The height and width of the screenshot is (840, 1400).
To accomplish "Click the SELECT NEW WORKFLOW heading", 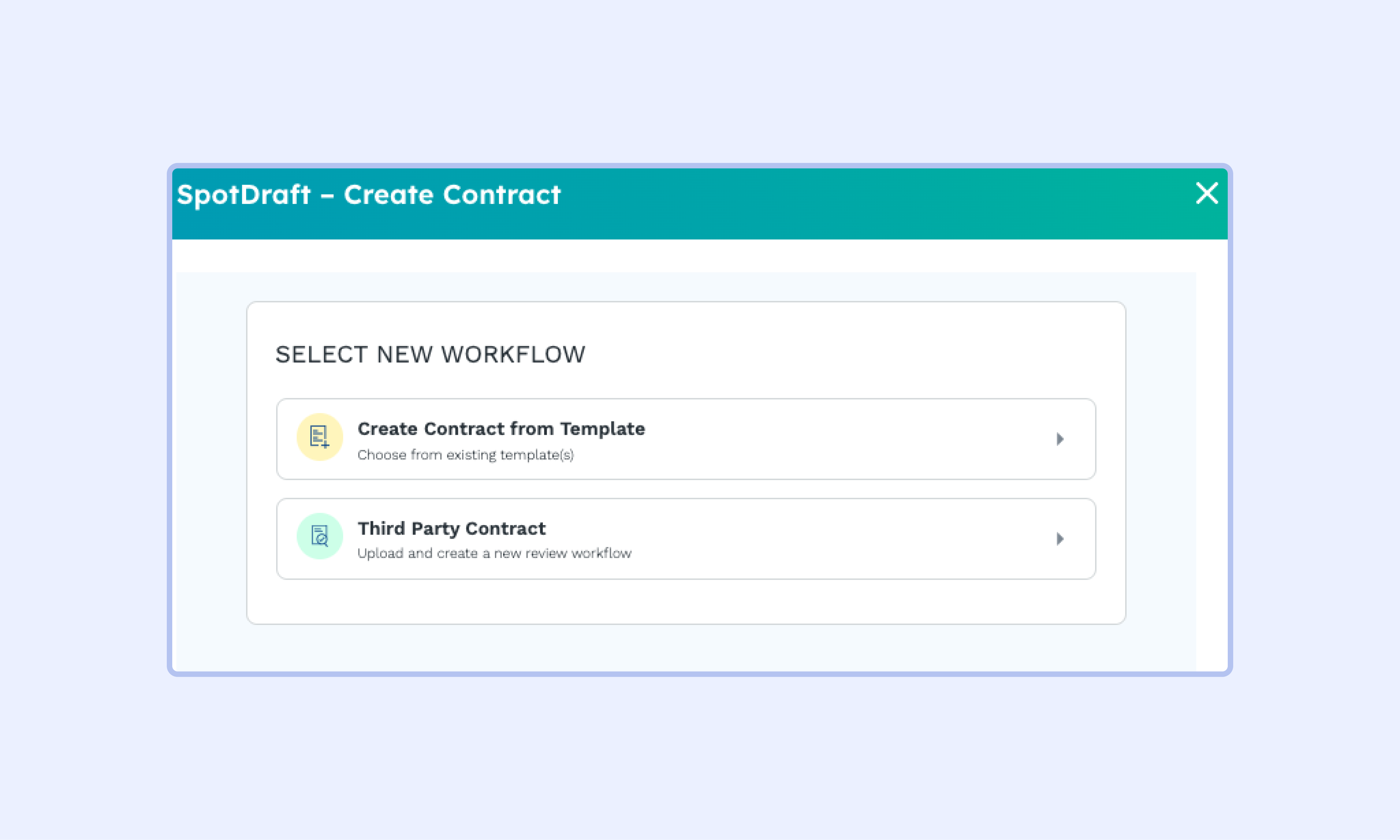I will pyautogui.click(x=430, y=354).
